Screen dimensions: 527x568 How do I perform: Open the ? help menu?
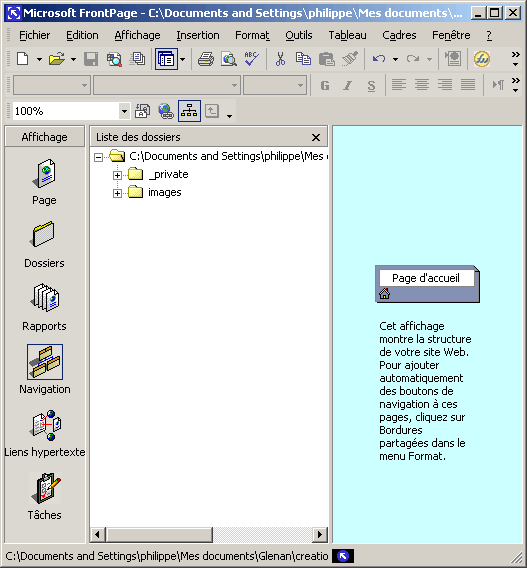pos(489,35)
